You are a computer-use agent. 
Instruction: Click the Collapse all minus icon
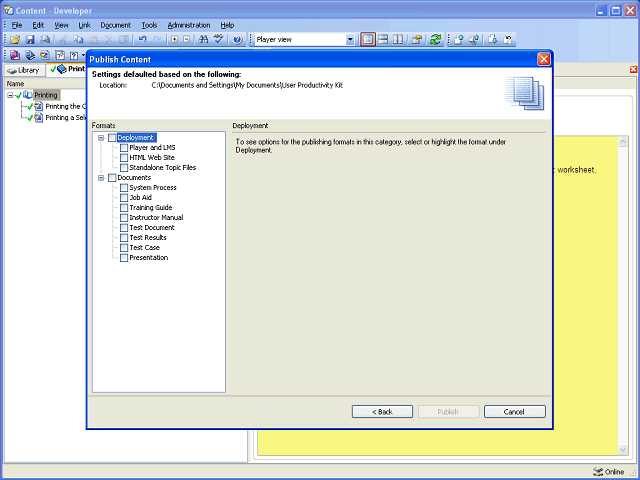pyautogui.click(x=187, y=40)
